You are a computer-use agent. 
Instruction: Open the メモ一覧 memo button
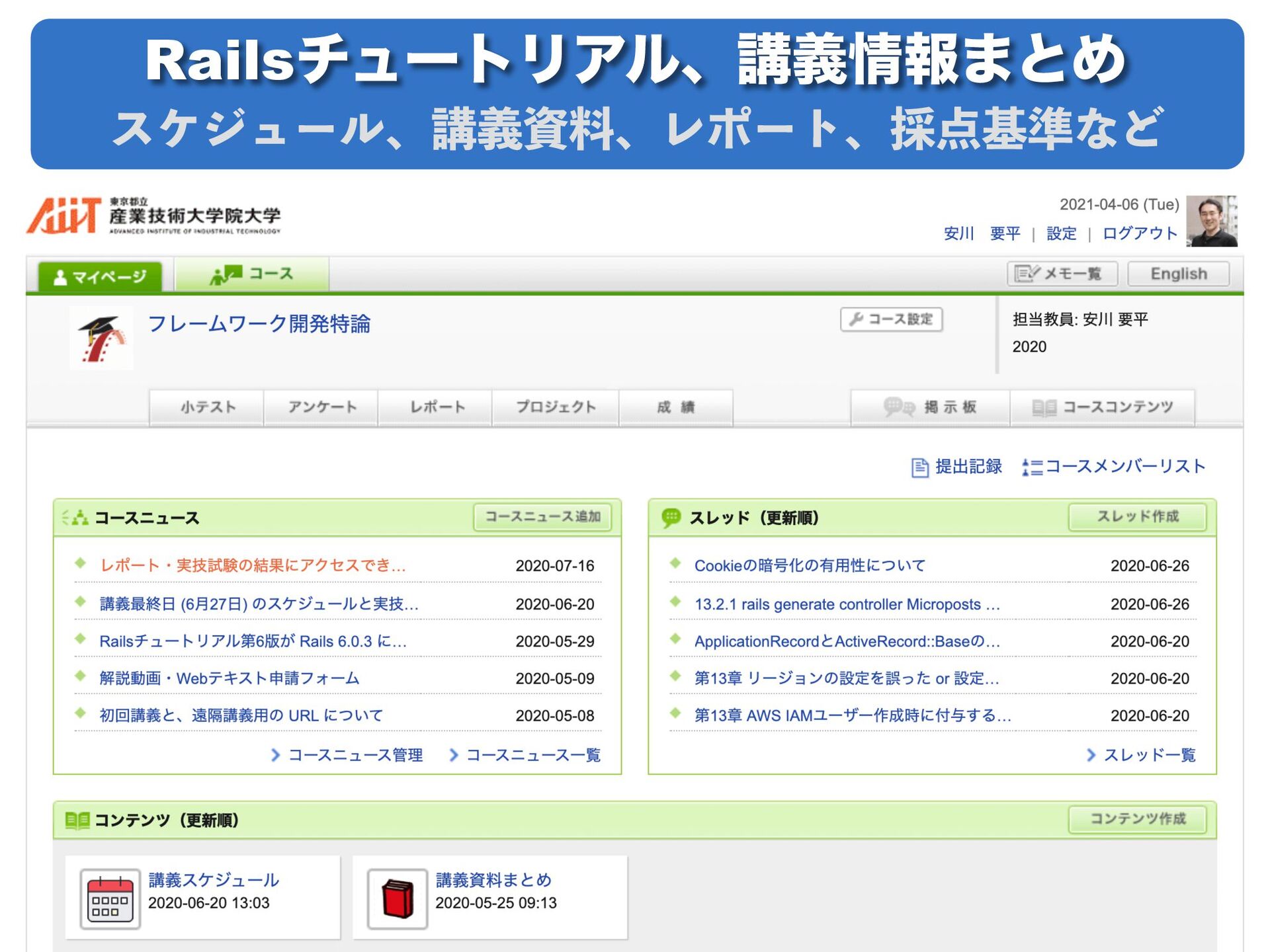(x=1062, y=274)
